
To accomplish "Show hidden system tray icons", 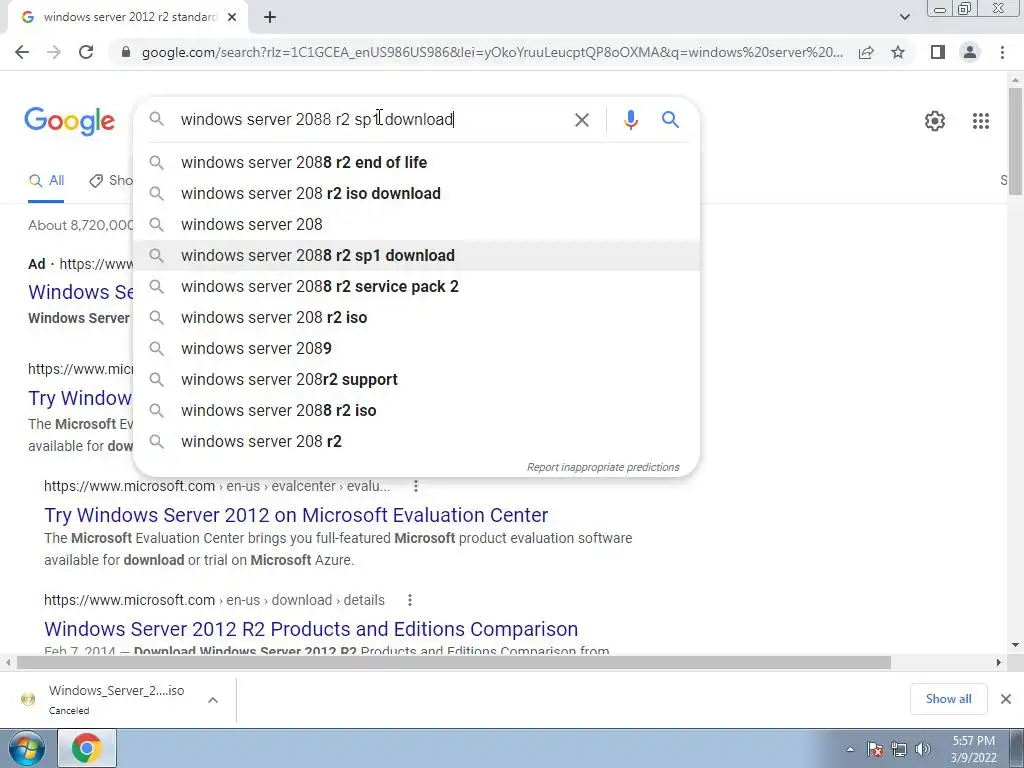I will point(850,749).
